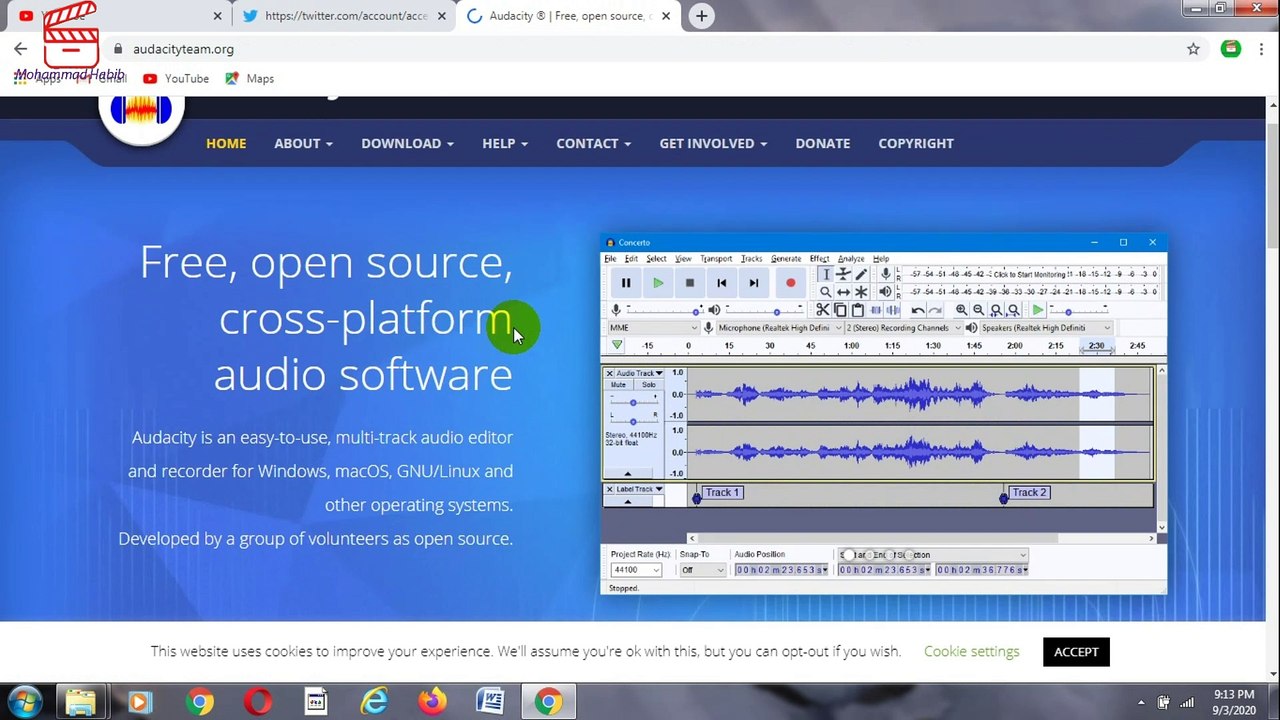Click the green Play button in transport toolbar
Screen dimensions: 1280x720
pyautogui.click(x=658, y=283)
